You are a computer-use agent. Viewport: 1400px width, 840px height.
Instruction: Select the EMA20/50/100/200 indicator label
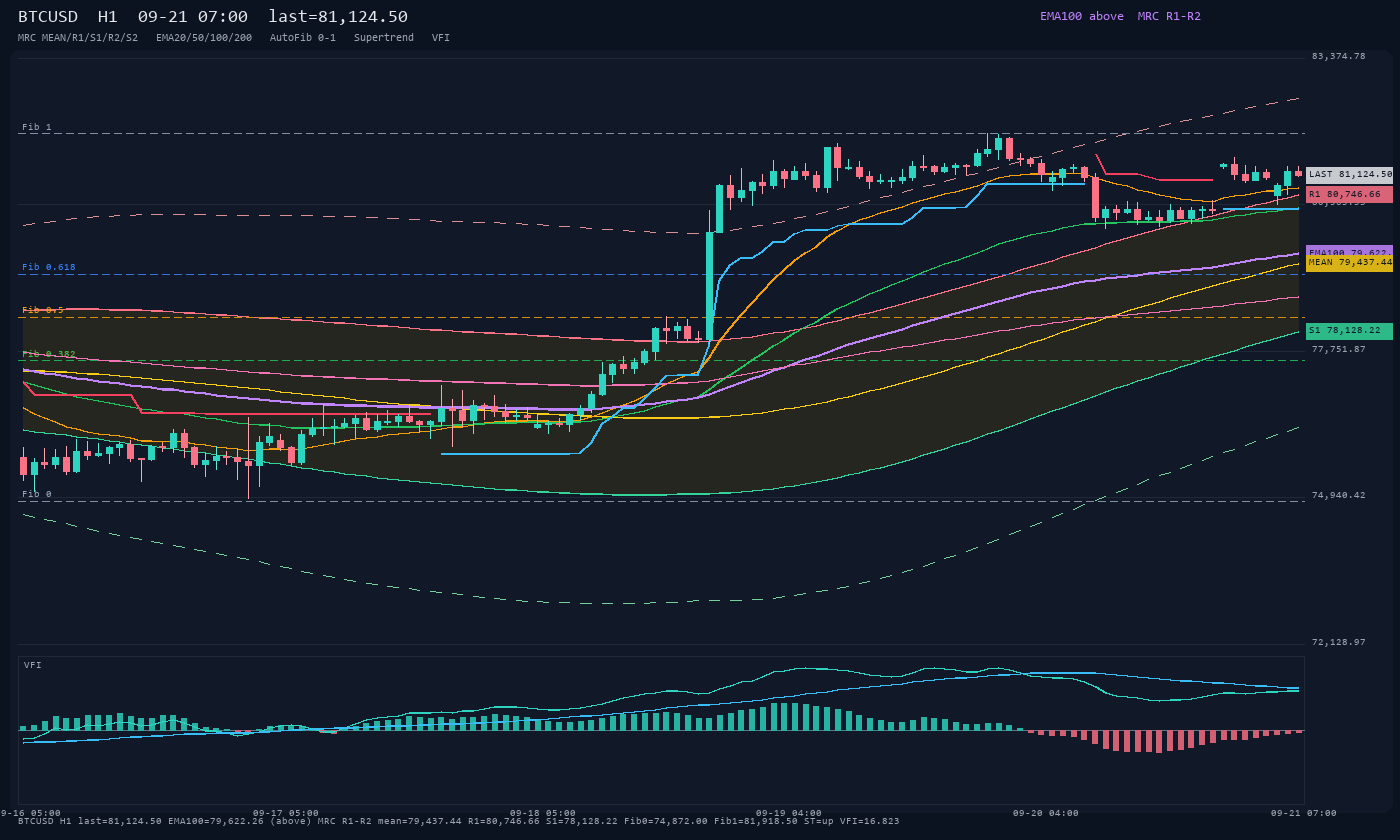click(204, 38)
